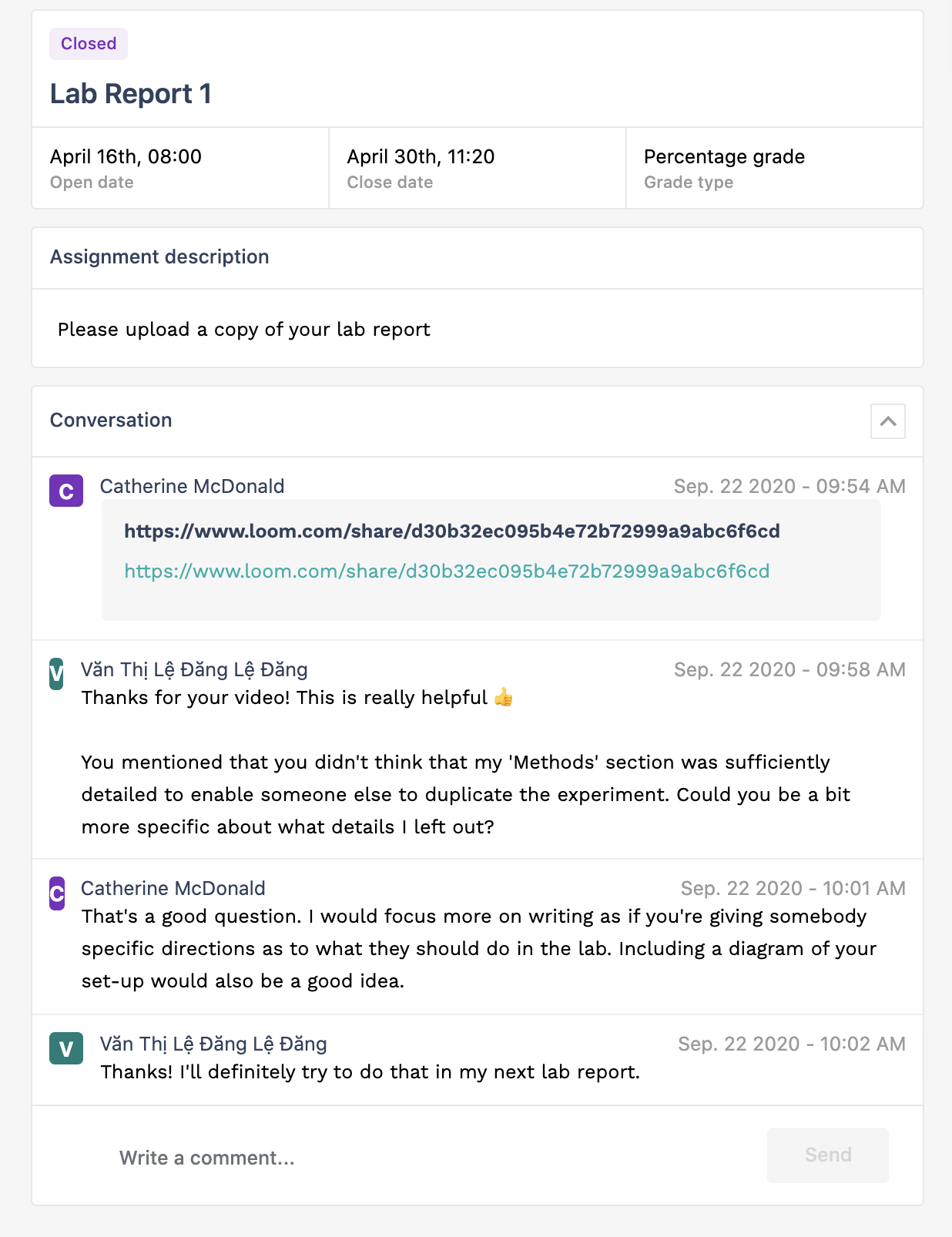Click the Sep. 22 2020 09:54 AM timestamp
This screenshot has width=952, height=1237.
point(789,486)
